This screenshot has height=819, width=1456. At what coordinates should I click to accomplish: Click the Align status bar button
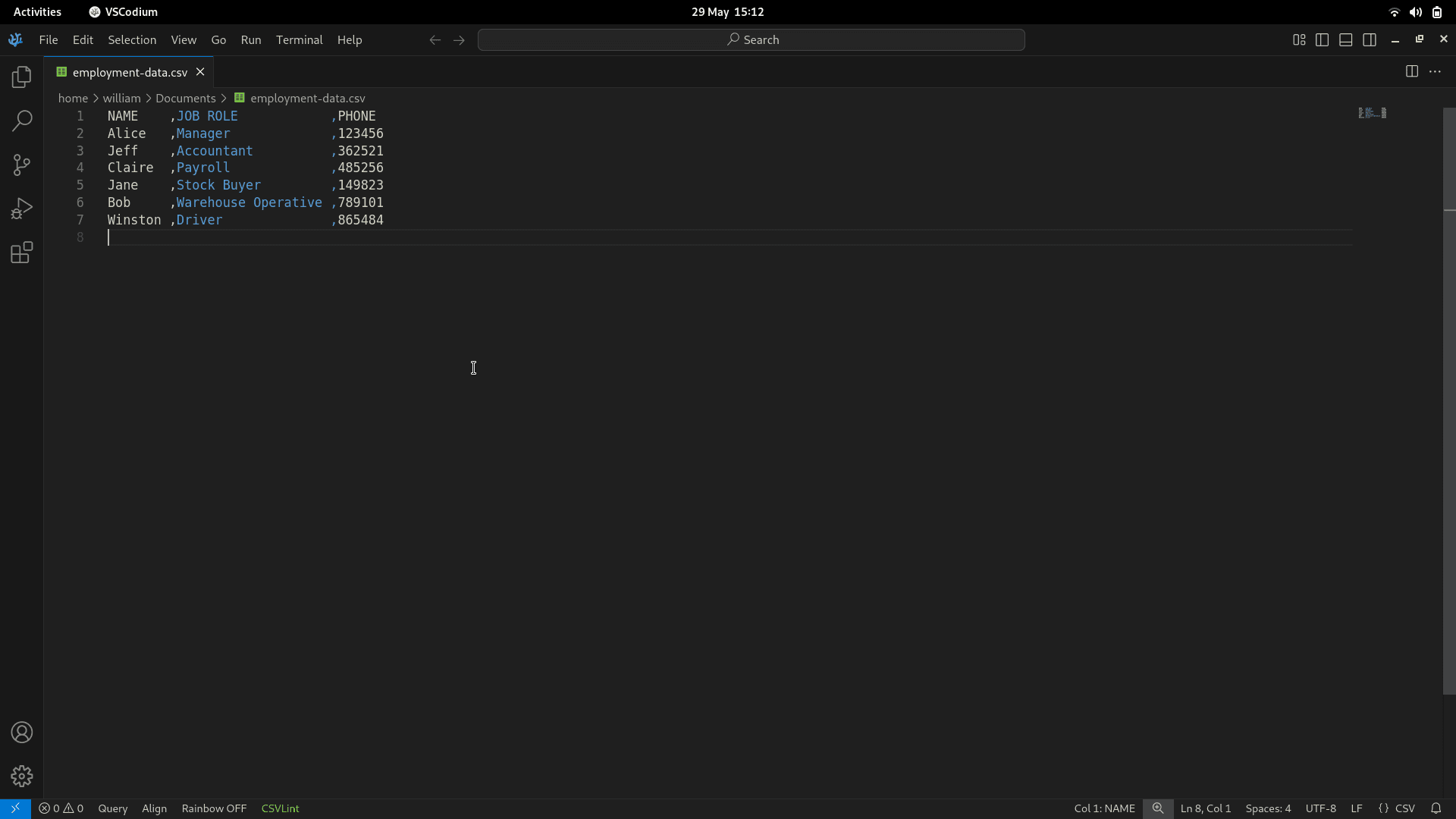click(155, 808)
